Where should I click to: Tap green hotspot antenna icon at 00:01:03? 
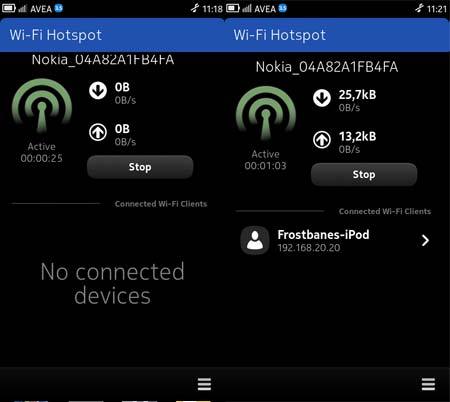(266, 114)
